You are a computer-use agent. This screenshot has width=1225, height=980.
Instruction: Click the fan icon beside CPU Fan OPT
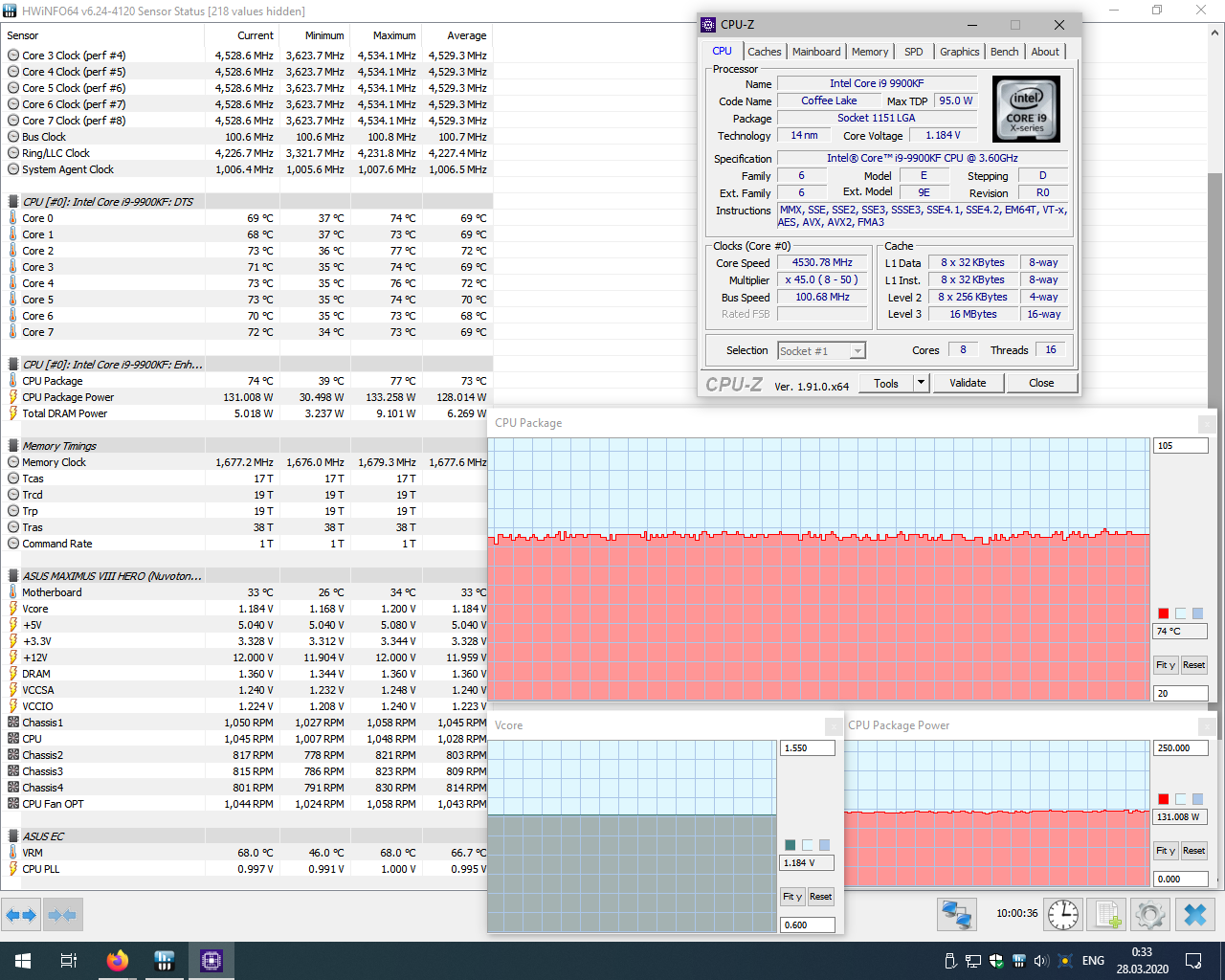coord(13,804)
